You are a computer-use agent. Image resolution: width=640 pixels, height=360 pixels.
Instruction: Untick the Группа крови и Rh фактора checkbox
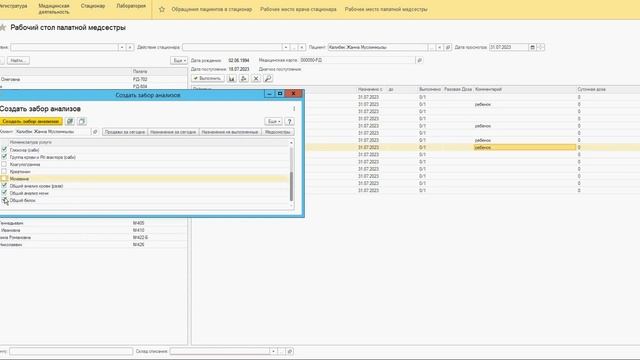pyautogui.click(x=4, y=157)
